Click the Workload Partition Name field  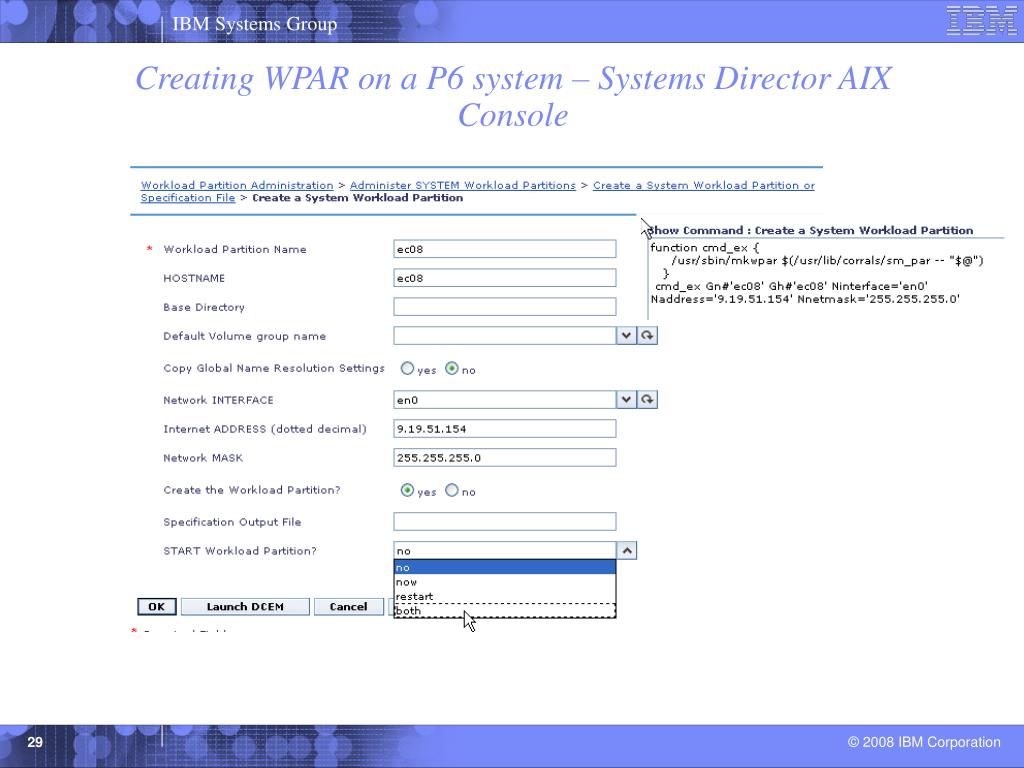pyautogui.click(x=505, y=249)
